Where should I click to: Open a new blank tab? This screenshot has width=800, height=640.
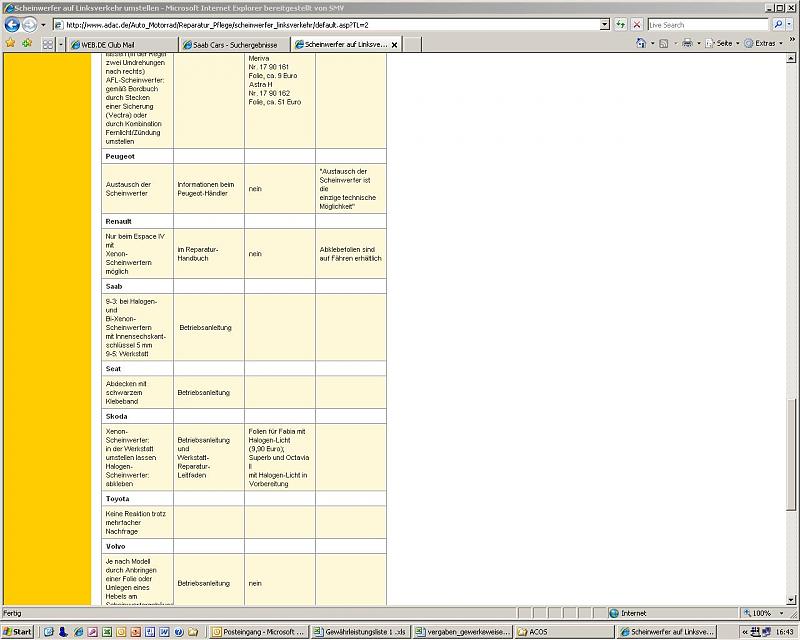[413, 45]
